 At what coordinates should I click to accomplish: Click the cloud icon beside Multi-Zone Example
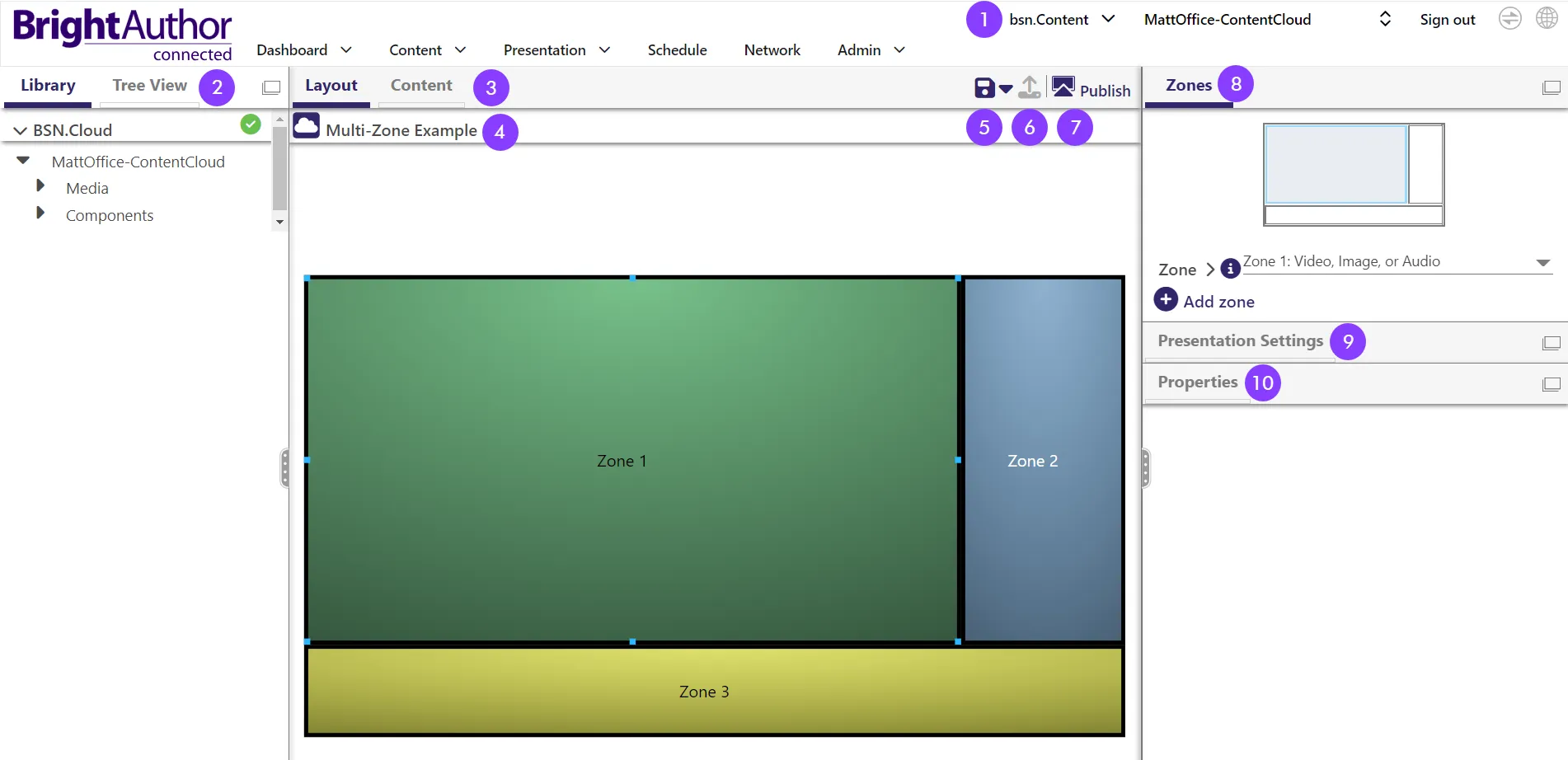click(306, 125)
